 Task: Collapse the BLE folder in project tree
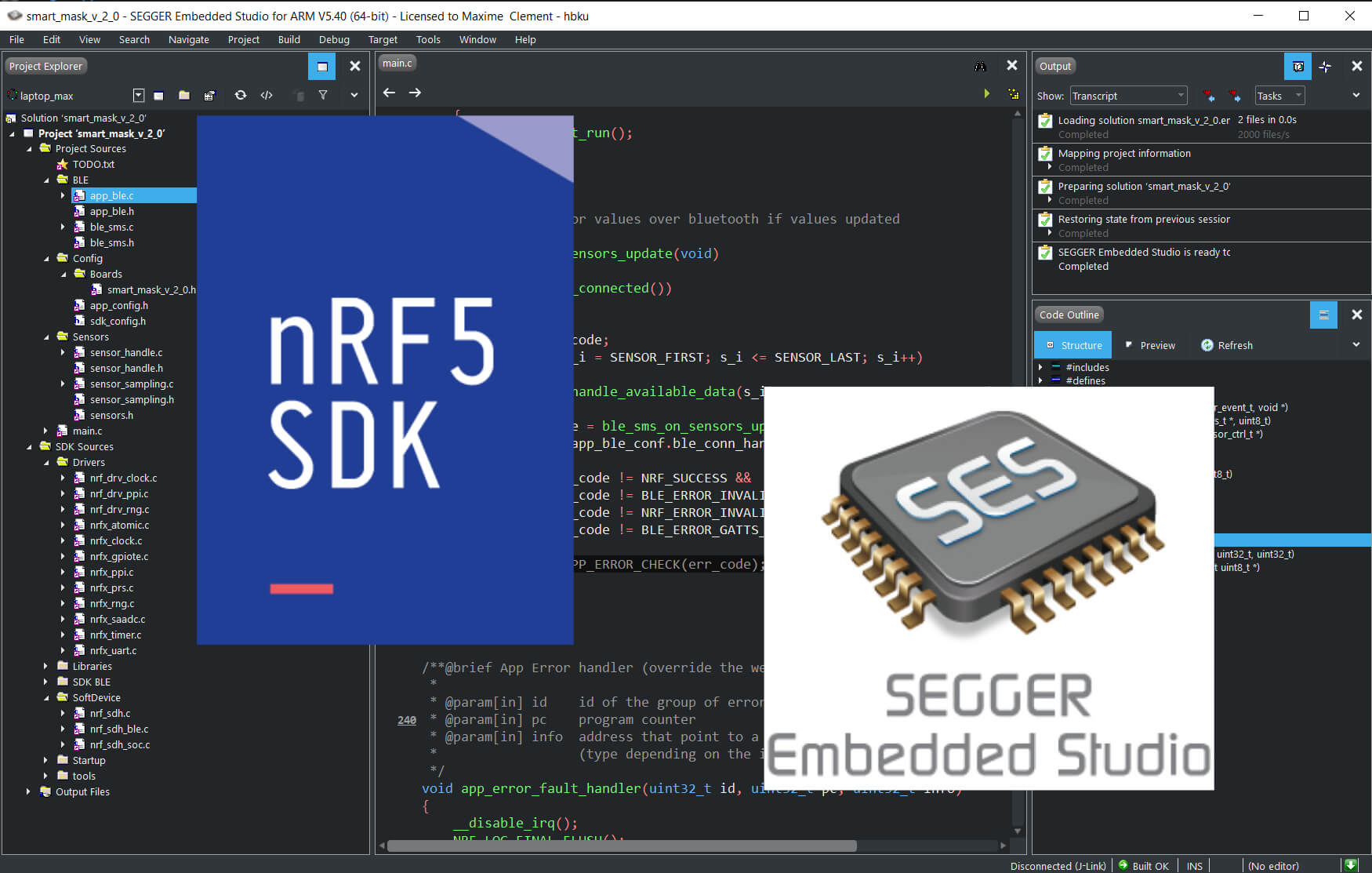(x=46, y=180)
